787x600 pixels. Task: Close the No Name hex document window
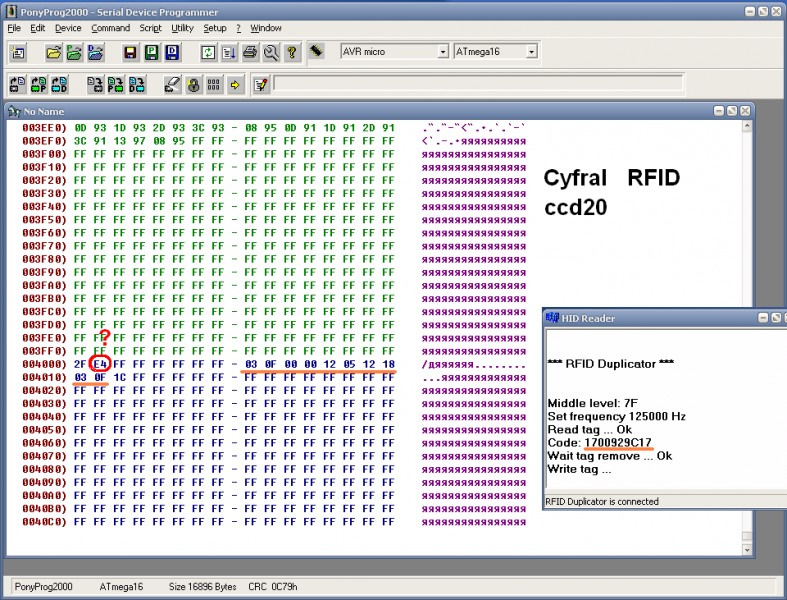click(x=744, y=110)
